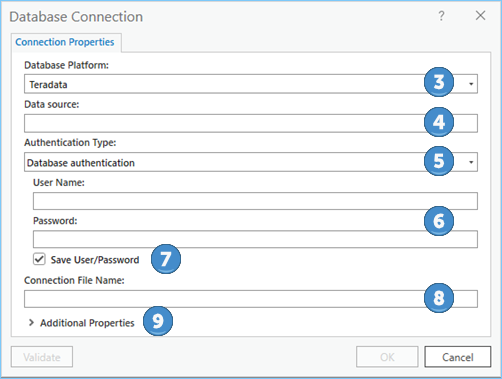Uncheck the Save User/Password checkbox
The height and width of the screenshot is (379, 502).
tap(39, 259)
